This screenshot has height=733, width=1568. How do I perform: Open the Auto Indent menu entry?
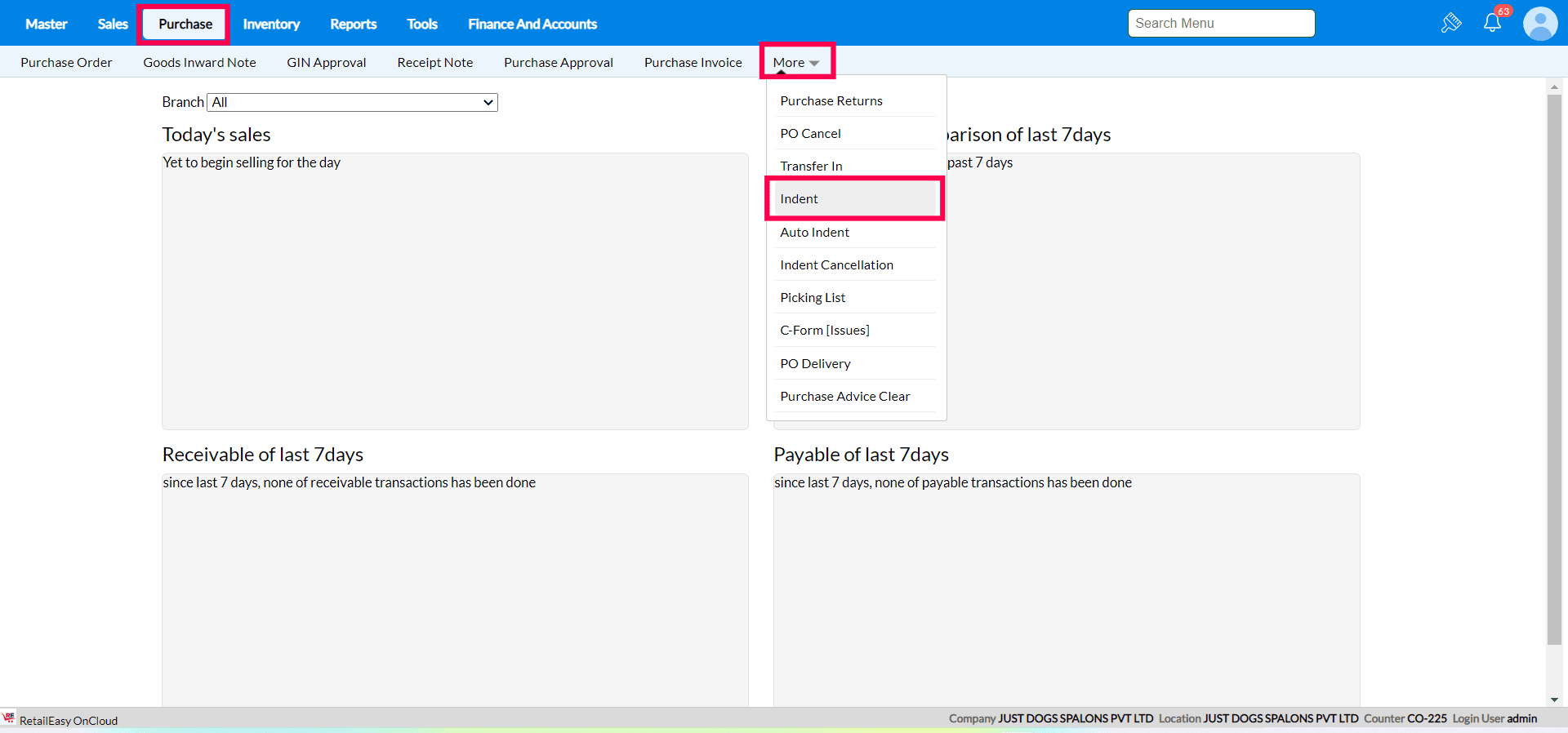tap(814, 233)
